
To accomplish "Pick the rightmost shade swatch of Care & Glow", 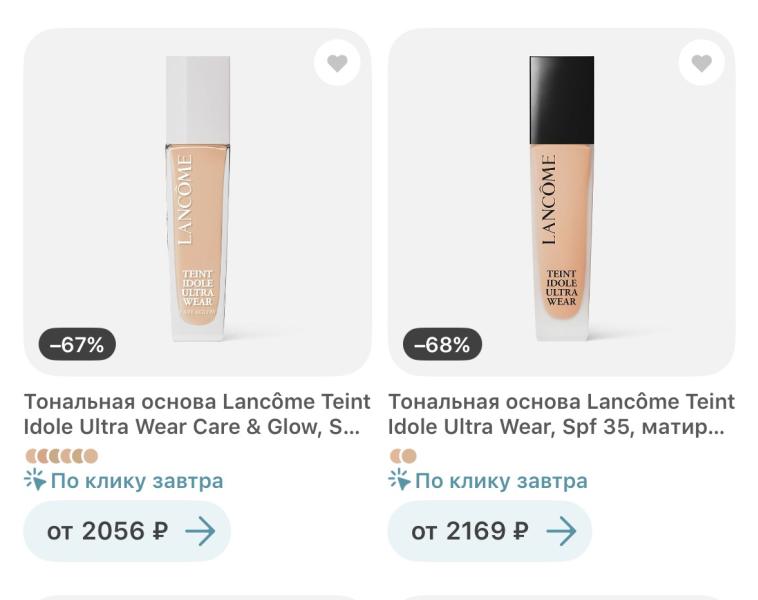I will coord(91,456).
